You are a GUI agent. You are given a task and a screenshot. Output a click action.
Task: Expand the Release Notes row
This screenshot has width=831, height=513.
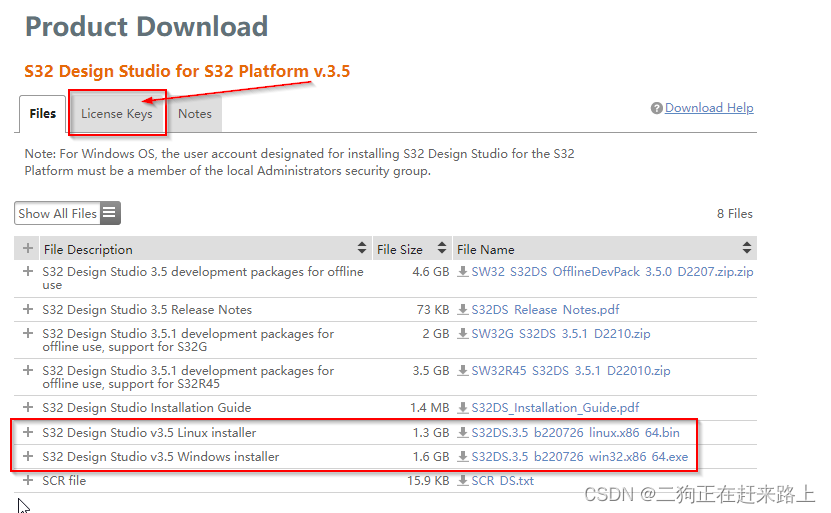tap(28, 309)
